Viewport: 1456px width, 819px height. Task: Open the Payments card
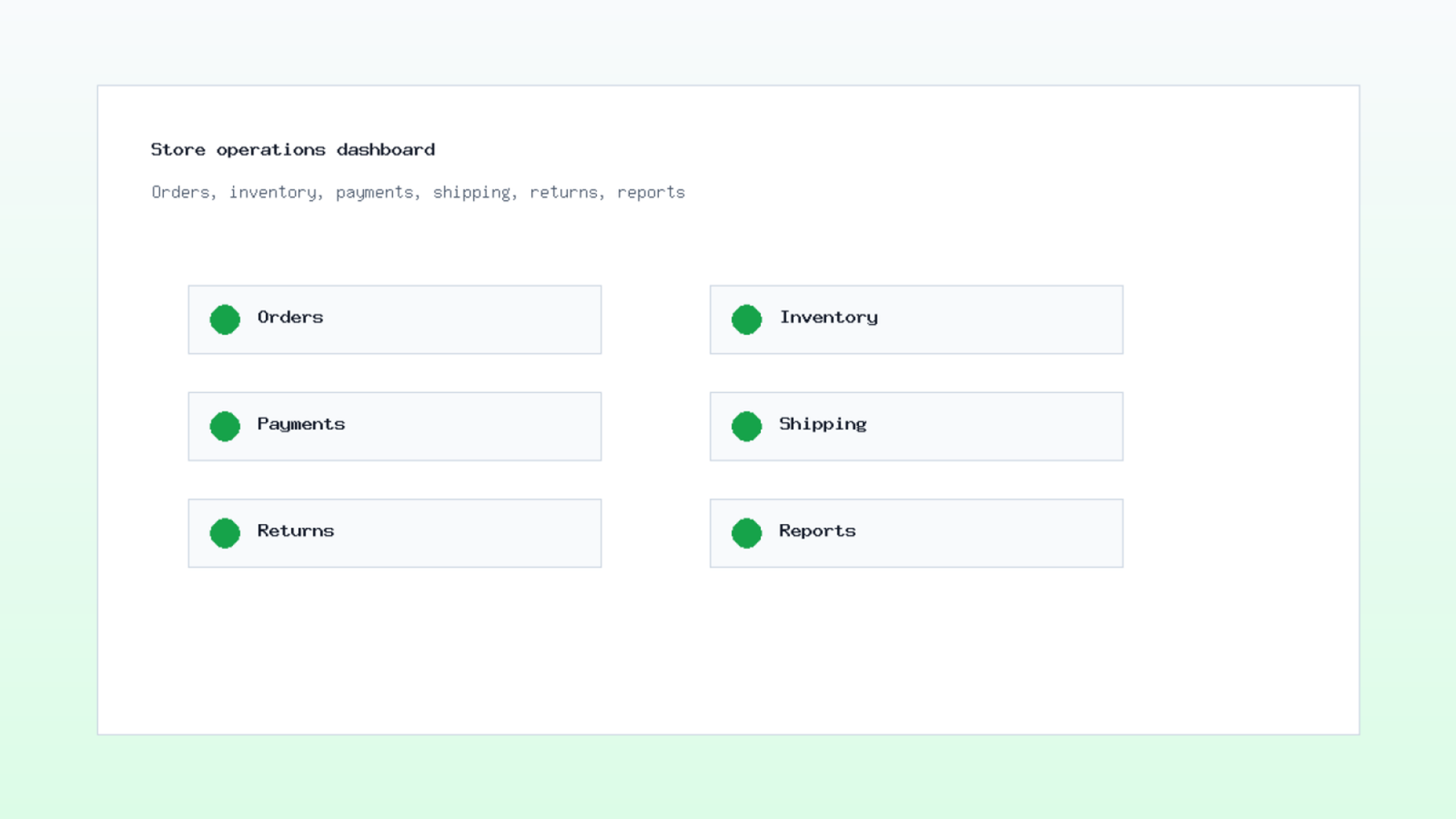pos(395,426)
